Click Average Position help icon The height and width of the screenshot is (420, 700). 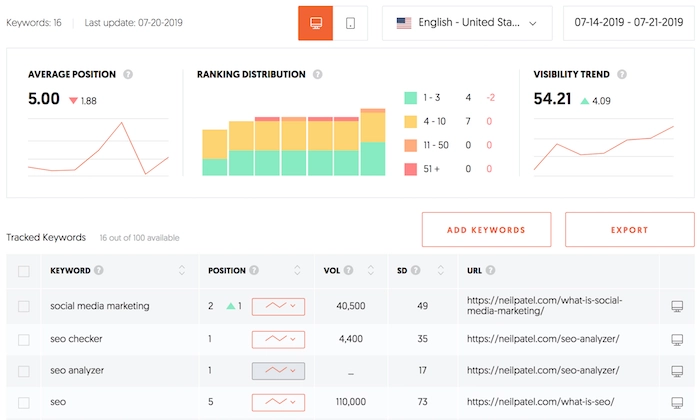(x=128, y=74)
